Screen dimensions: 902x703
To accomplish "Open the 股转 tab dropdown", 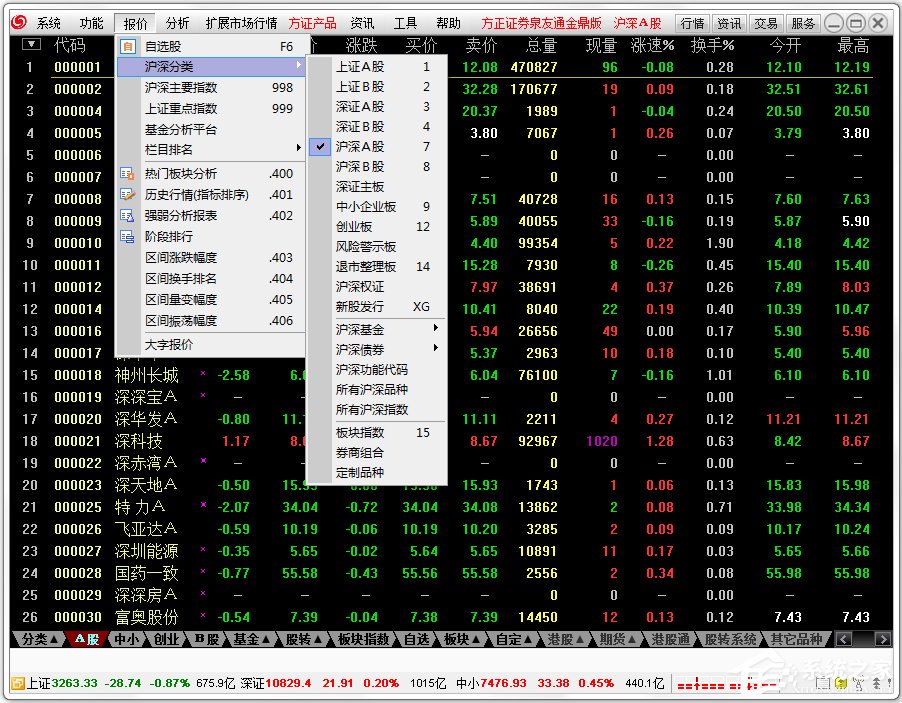I will tap(304, 639).
